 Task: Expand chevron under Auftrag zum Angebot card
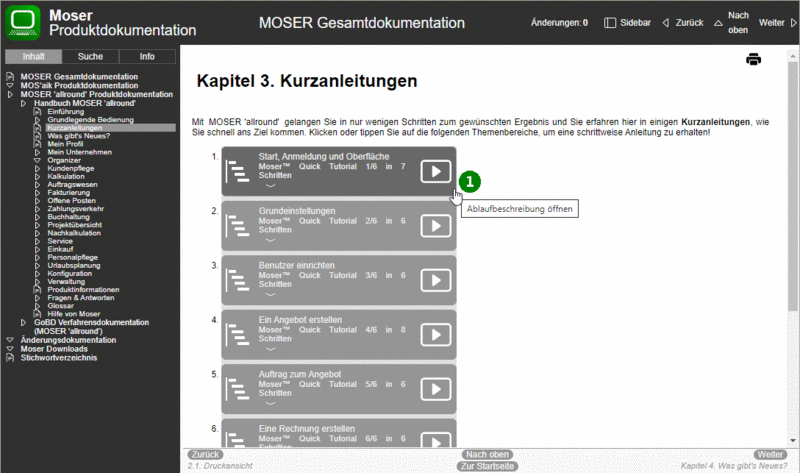click(x=270, y=404)
